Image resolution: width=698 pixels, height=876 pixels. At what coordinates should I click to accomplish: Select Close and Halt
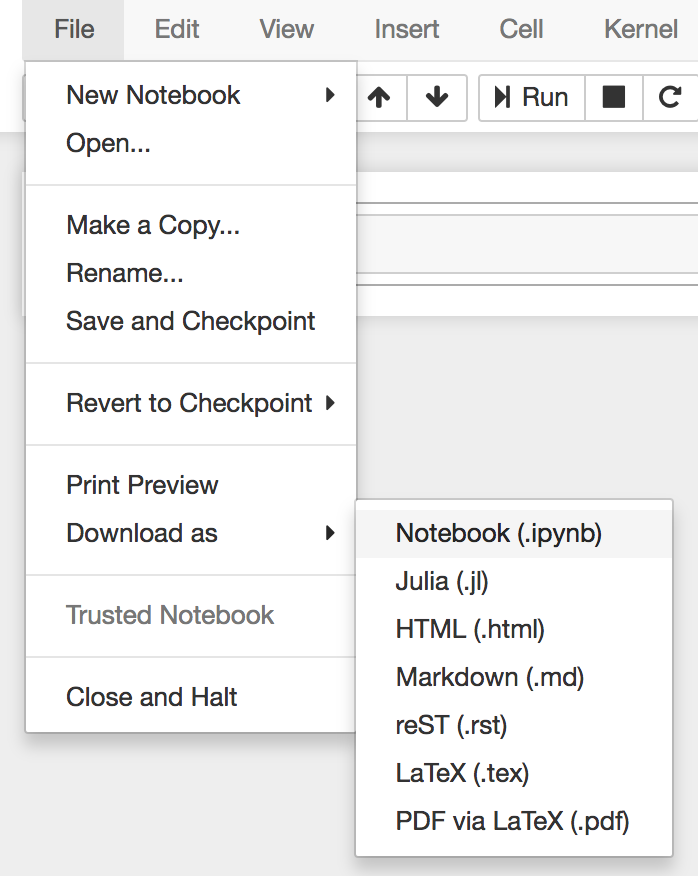(x=151, y=696)
